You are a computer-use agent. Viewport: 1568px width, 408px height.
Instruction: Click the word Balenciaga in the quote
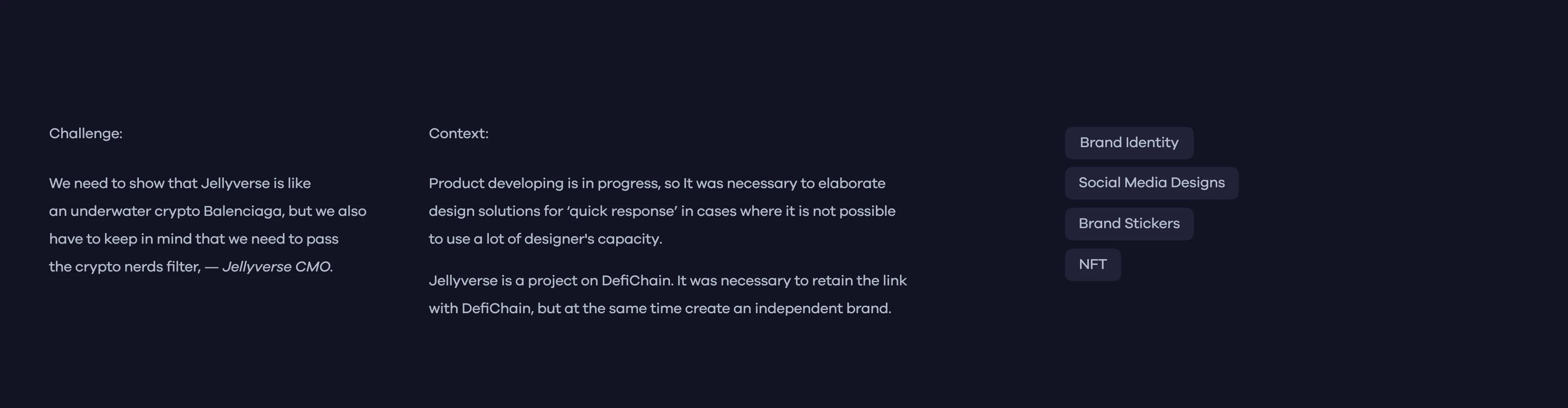(x=243, y=212)
